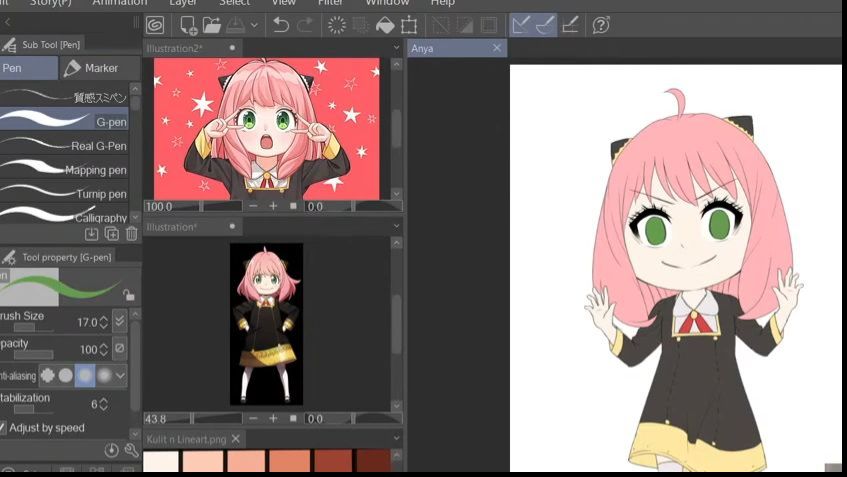Open brush size dynamics settings button
Screen dimensions: 847x477
pos(120,321)
